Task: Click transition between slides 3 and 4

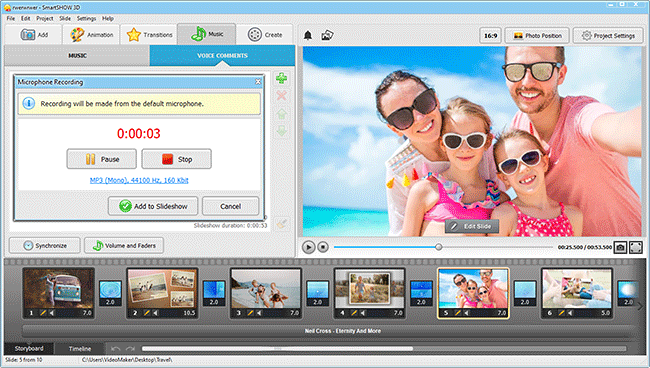Action: pyautogui.click(x=318, y=293)
